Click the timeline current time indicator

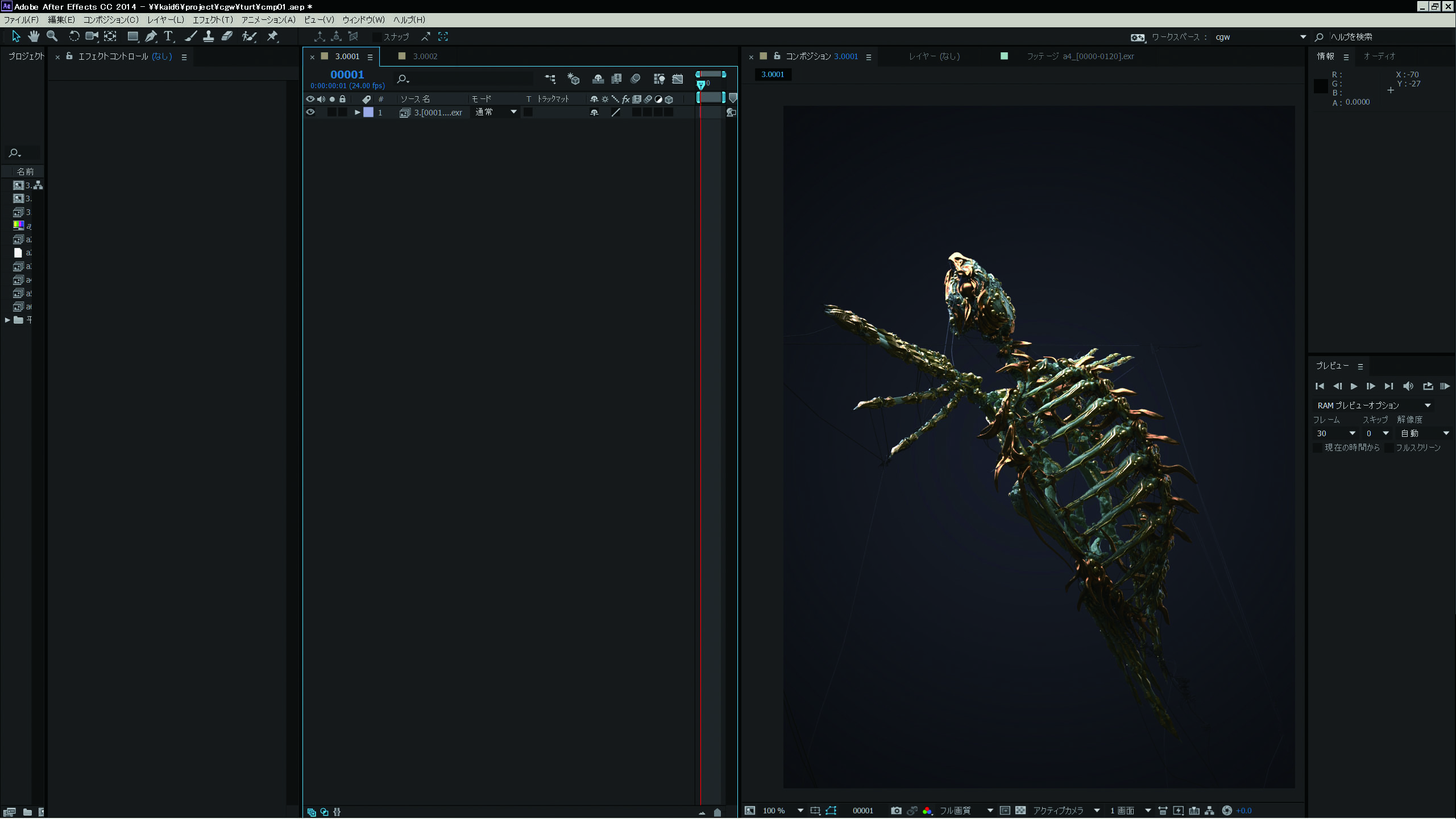tap(701, 85)
